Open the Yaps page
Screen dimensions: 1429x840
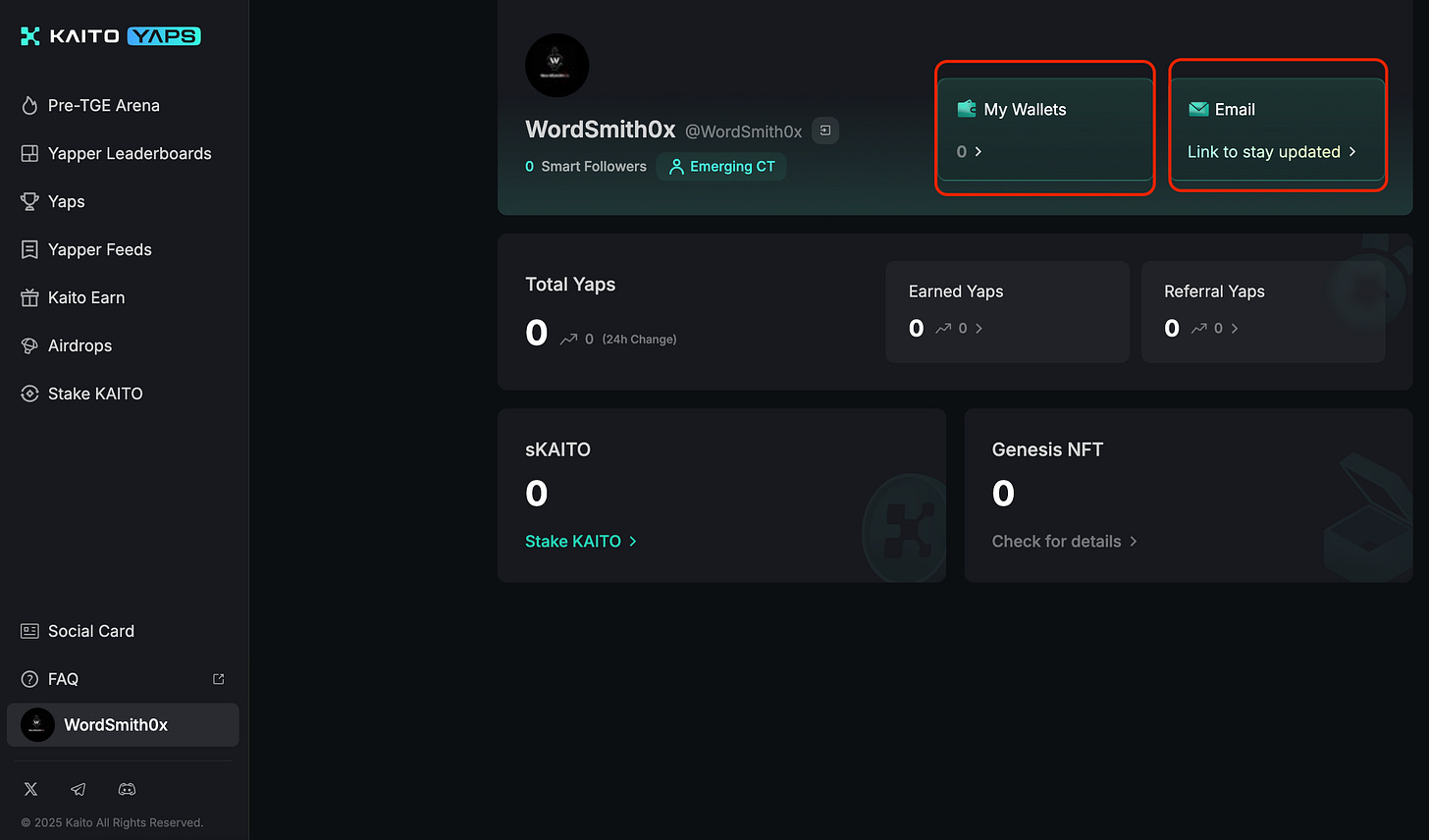pyautogui.click(x=67, y=201)
